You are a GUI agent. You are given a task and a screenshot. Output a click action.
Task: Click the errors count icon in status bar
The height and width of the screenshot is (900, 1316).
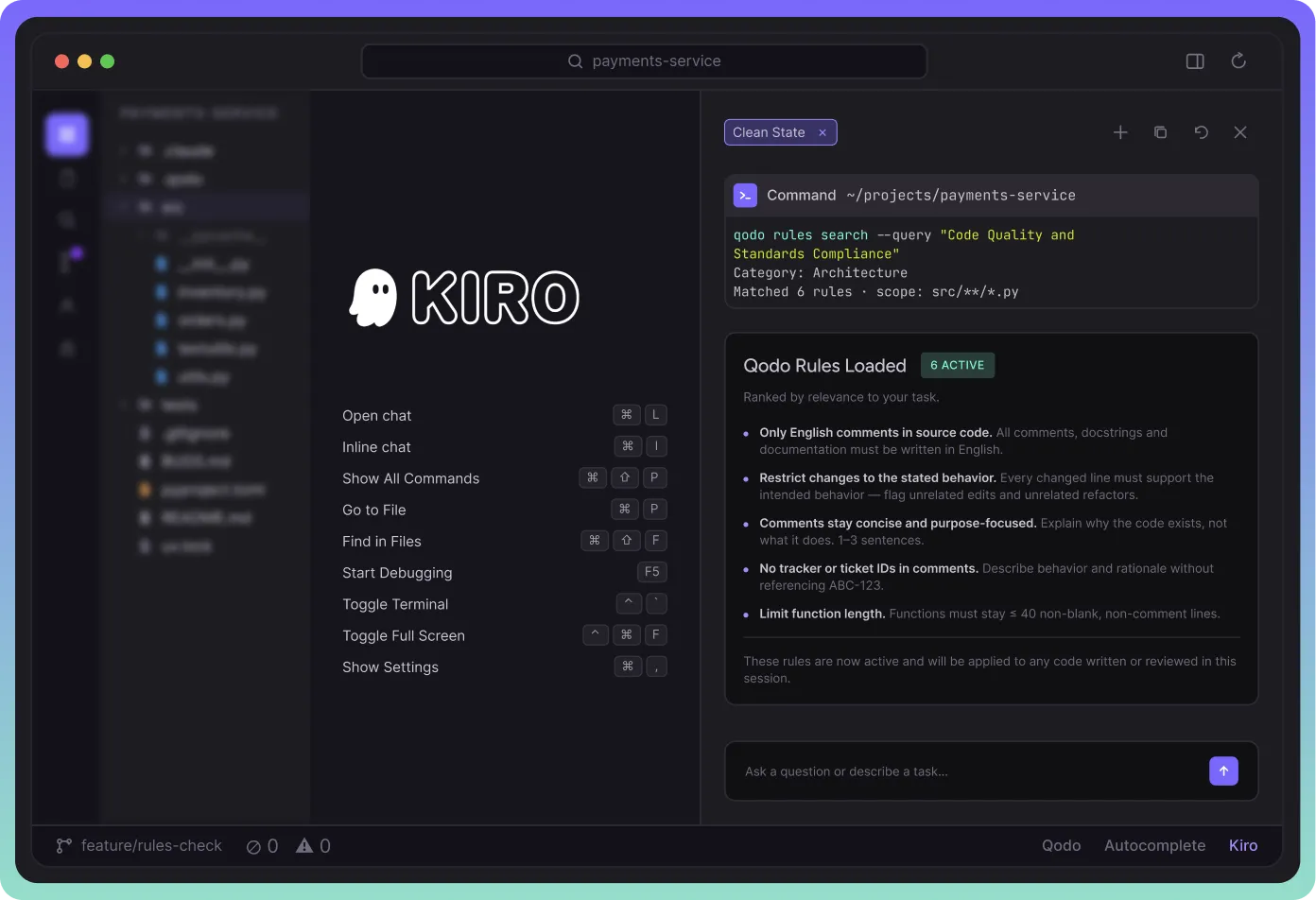(x=253, y=847)
